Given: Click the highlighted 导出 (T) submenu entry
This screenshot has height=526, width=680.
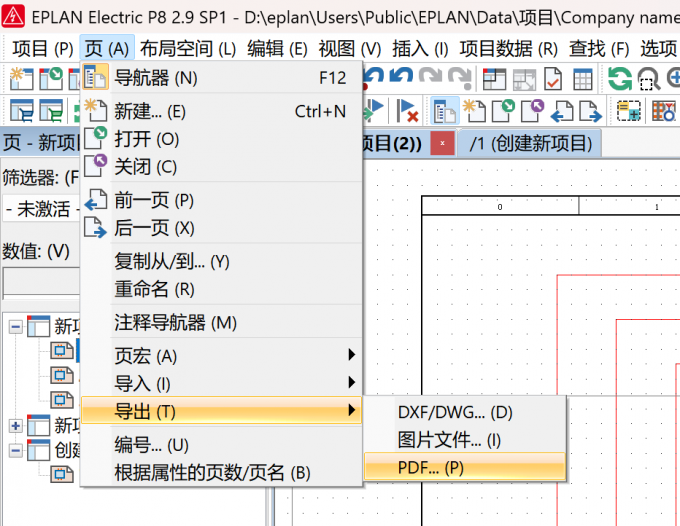Looking at the screenshot, I should click(222, 411).
